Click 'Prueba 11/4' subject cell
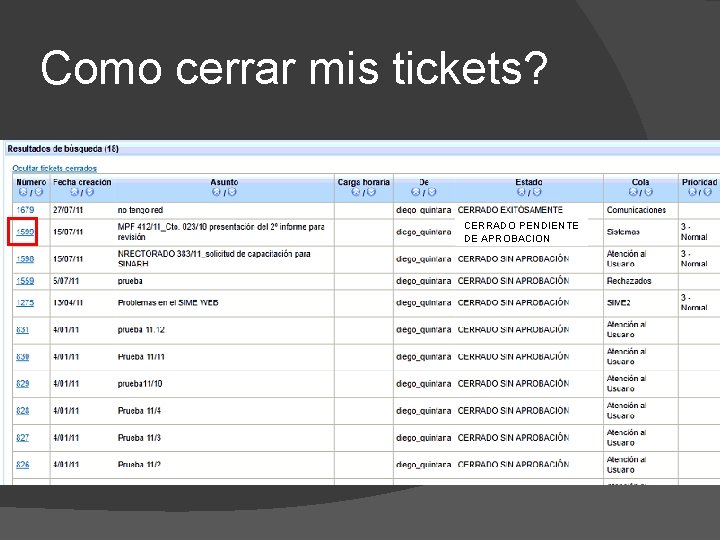 coord(139,411)
